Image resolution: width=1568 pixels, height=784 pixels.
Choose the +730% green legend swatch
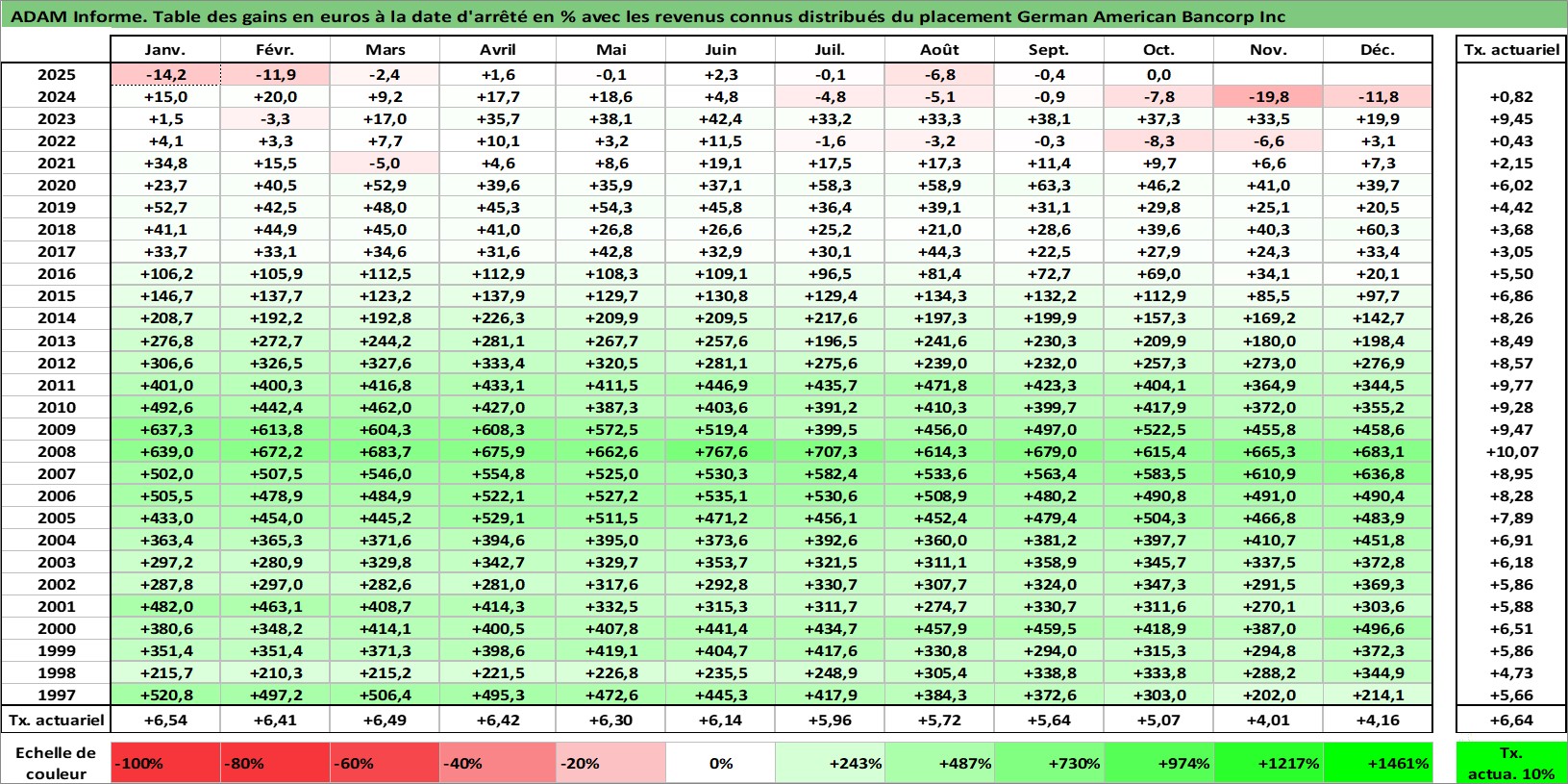tap(1049, 763)
